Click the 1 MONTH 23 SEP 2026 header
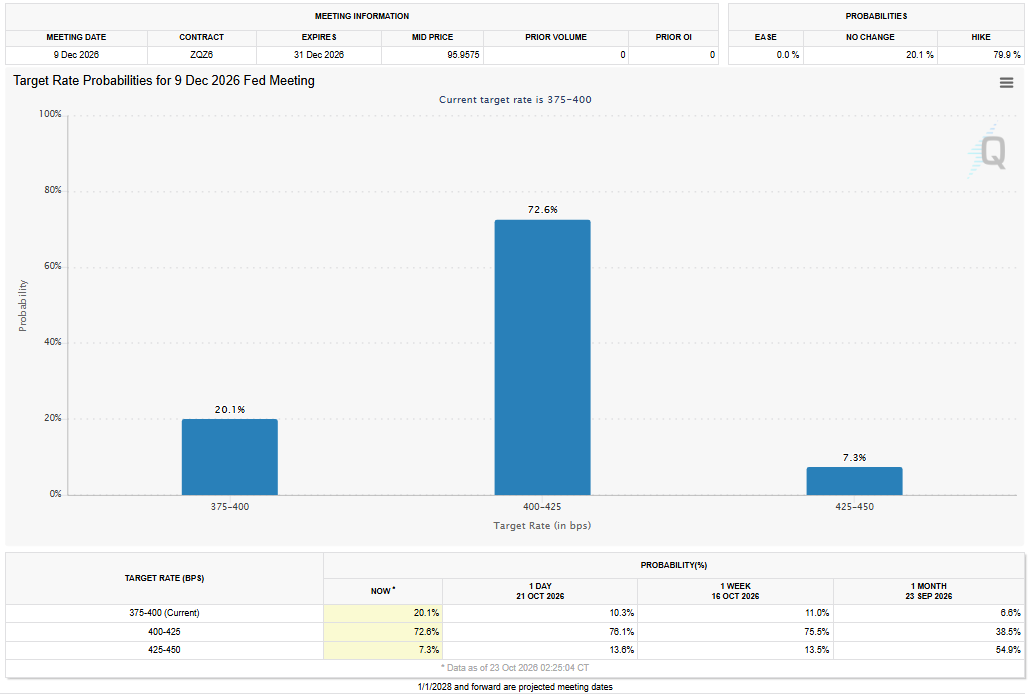This screenshot has height=699, width=1031. pyautogui.click(x=928, y=591)
